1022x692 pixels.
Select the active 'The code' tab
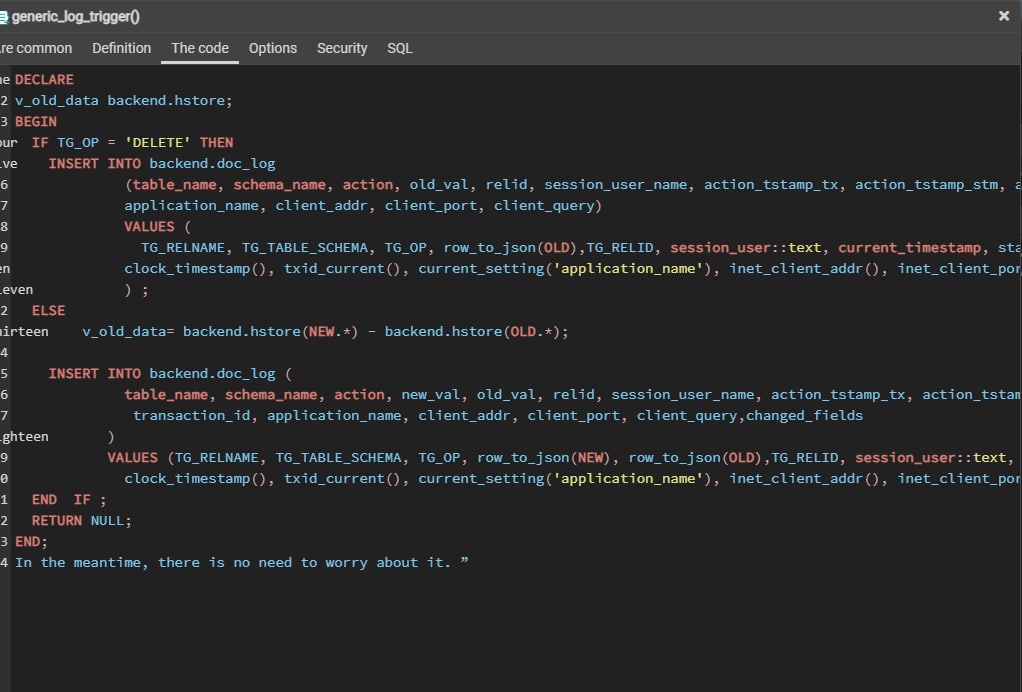click(x=199, y=48)
